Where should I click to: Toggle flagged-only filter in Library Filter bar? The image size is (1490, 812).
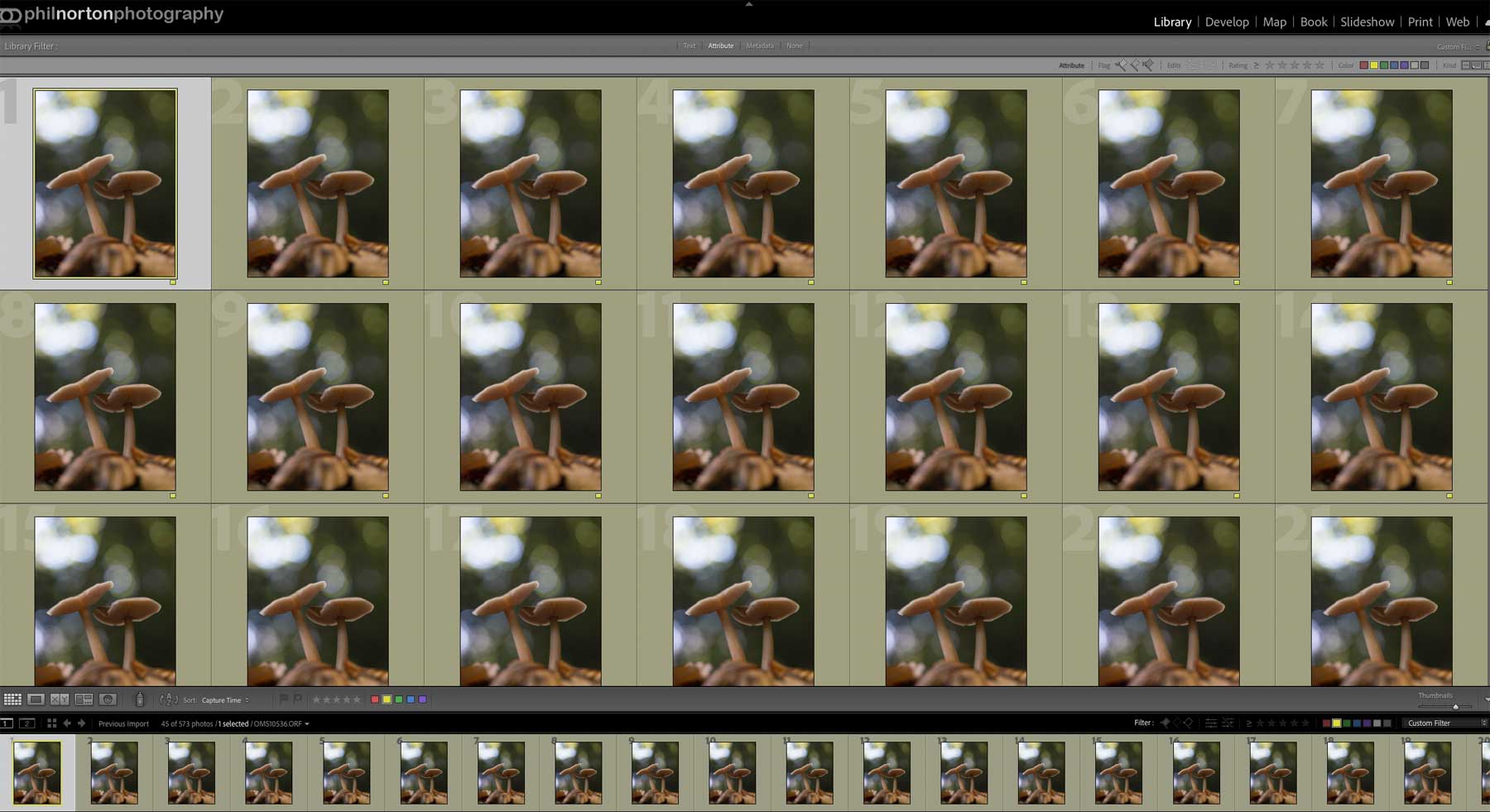pyautogui.click(x=1120, y=65)
